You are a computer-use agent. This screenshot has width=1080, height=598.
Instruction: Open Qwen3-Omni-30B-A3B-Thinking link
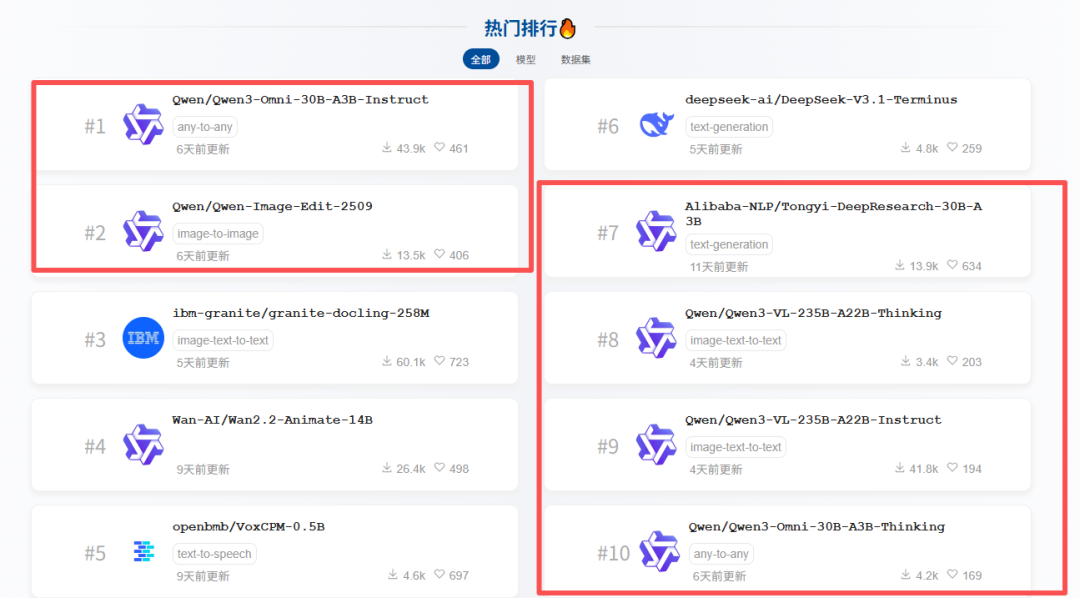tap(816, 527)
